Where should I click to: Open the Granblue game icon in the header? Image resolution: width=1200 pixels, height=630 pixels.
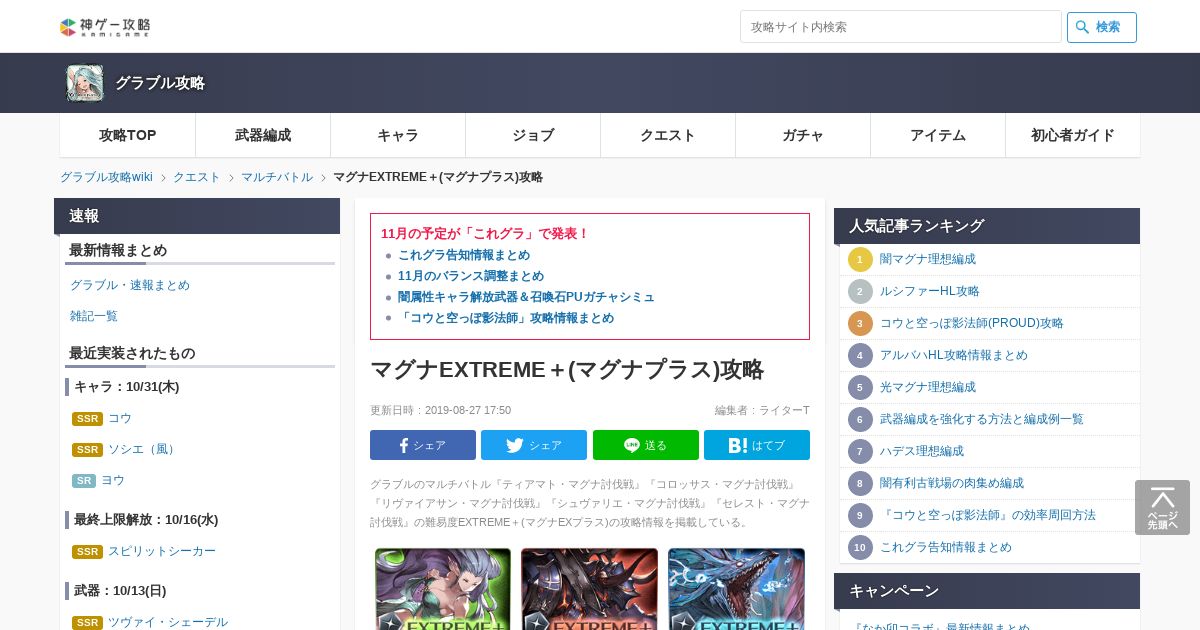pyautogui.click(x=85, y=83)
